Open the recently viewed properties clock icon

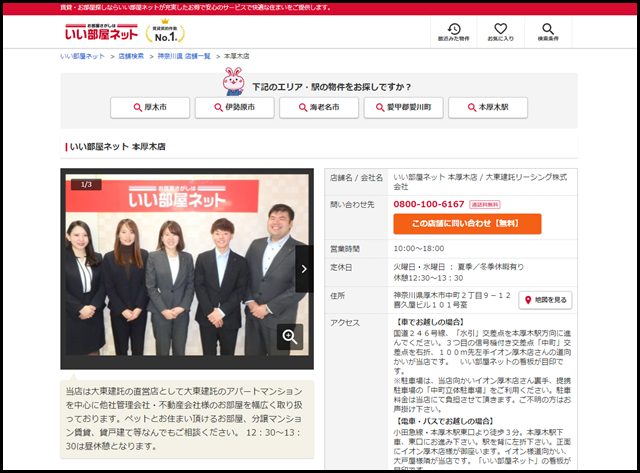(x=453, y=32)
